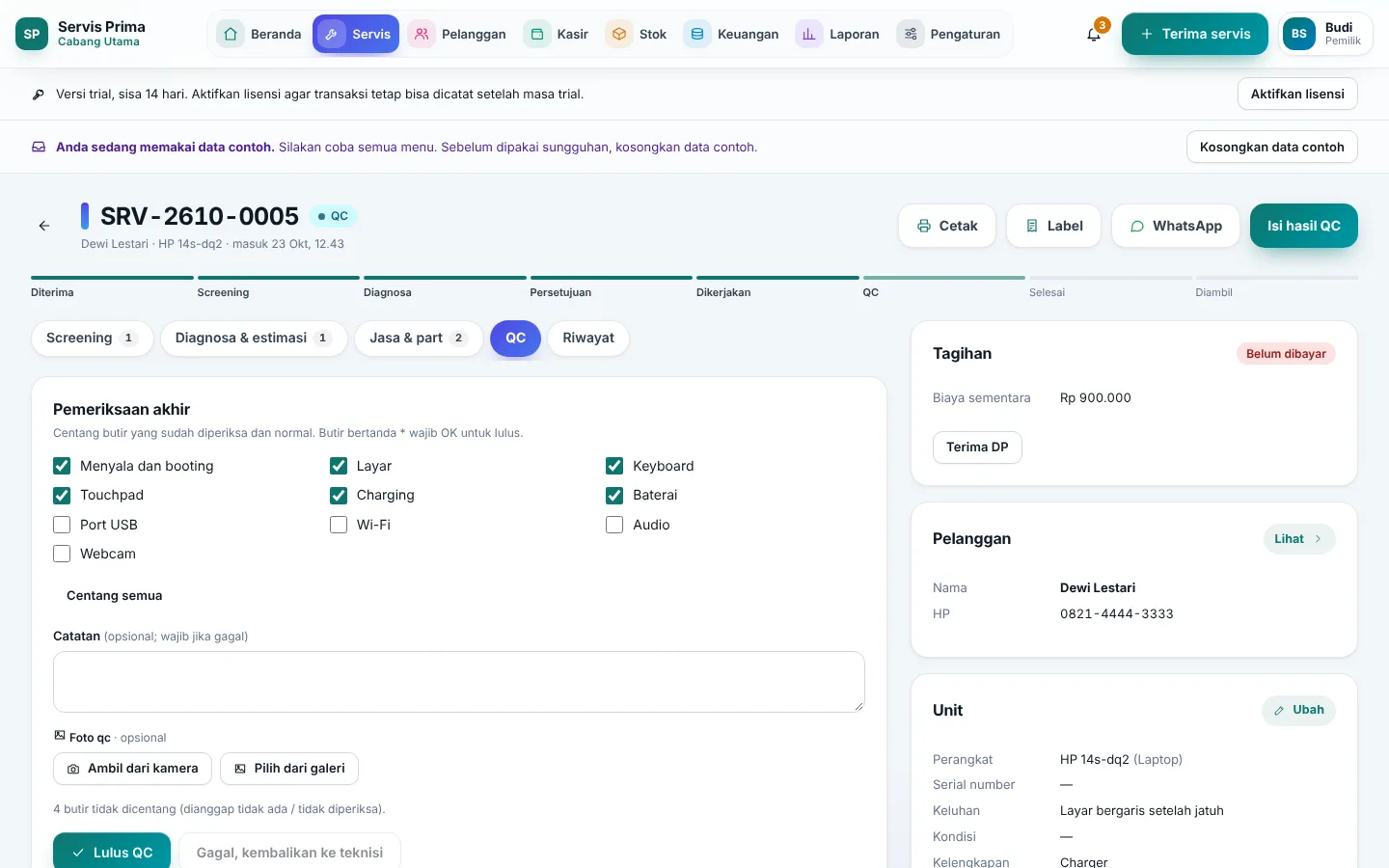Open Beranda from the top navigation
This screenshot has width=1389, height=868.
click(x=259, y=34)
